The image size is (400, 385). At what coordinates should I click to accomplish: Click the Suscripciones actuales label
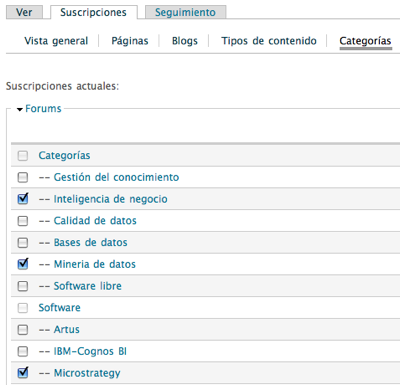62,86
